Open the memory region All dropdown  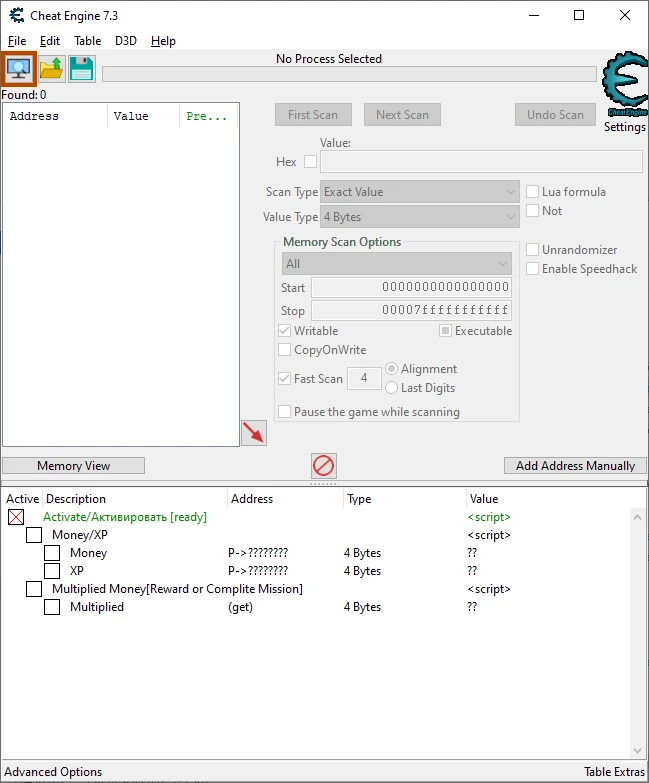(x=397, y=264)
